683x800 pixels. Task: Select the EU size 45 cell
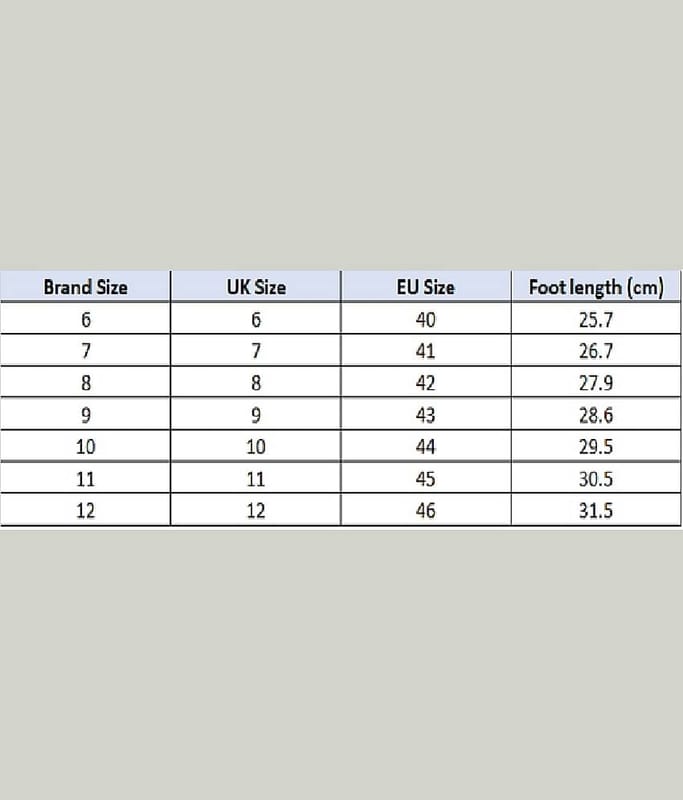pos(425,478)
